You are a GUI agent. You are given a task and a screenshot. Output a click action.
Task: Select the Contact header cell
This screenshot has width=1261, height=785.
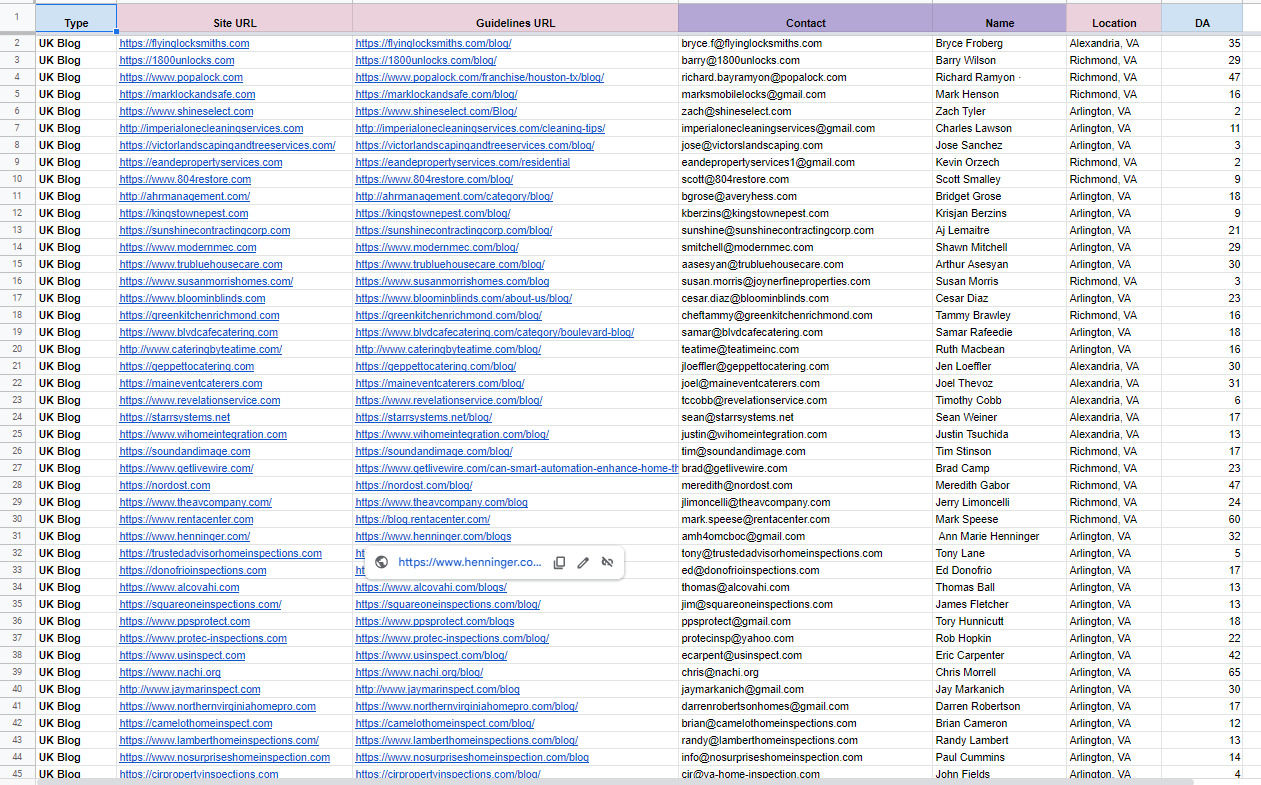[806, 19]
